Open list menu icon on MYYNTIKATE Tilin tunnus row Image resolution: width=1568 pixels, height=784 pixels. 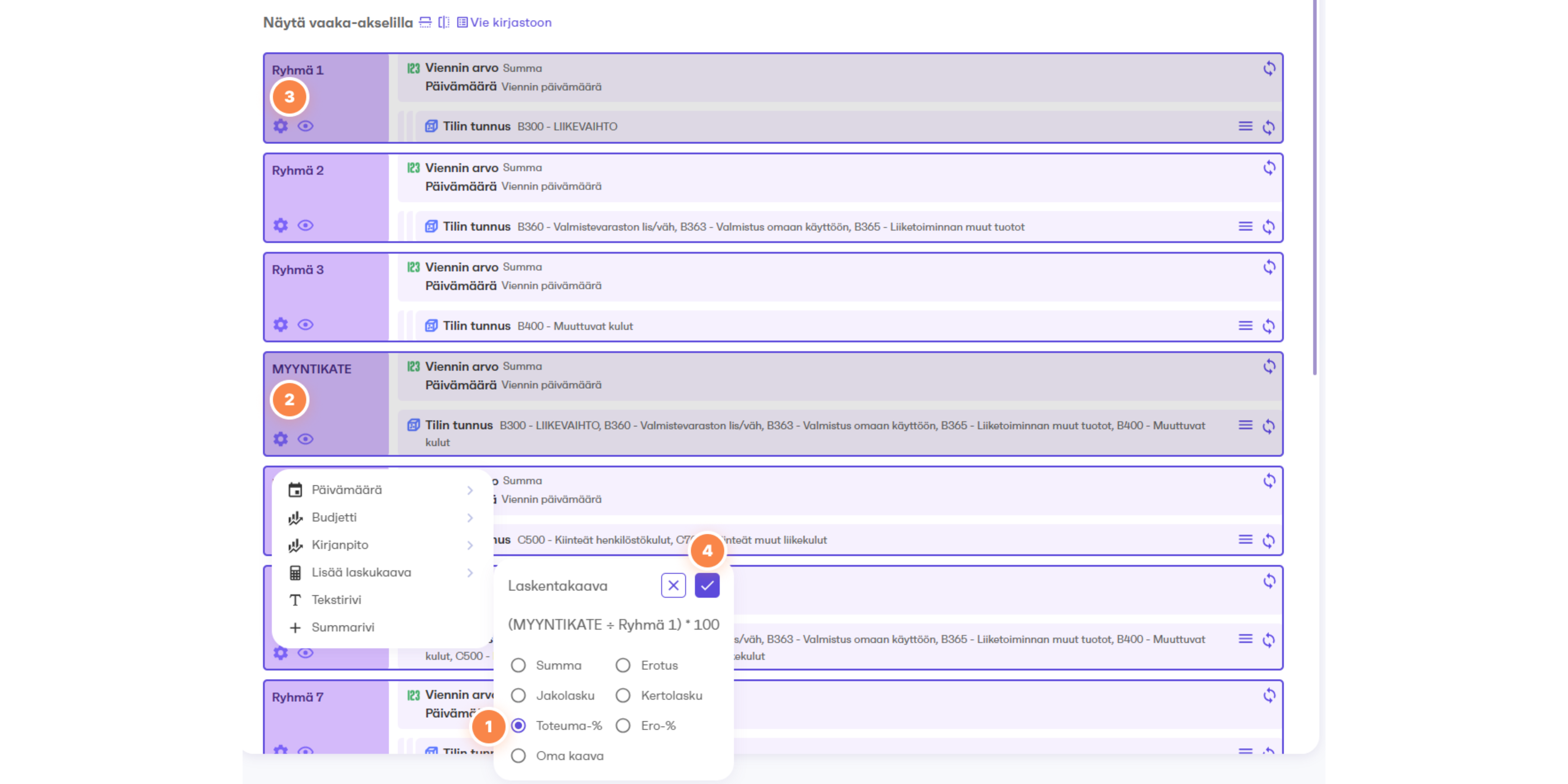(1245, 425)
